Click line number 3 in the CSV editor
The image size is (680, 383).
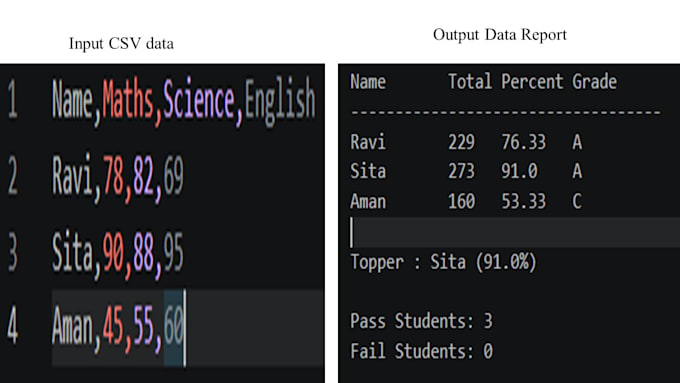click(13, 252)
